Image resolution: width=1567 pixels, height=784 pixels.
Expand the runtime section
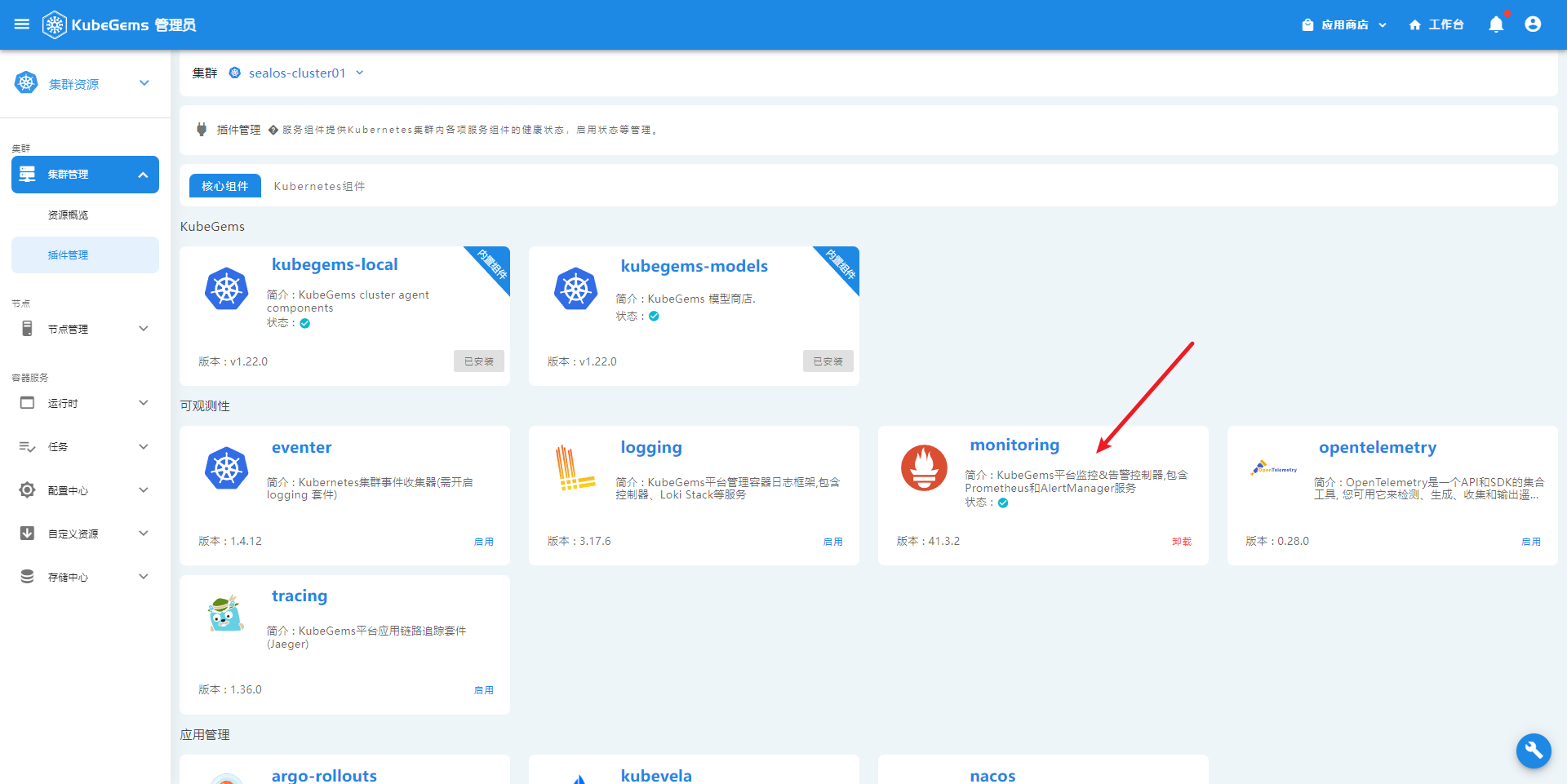[x=144, y=403]
